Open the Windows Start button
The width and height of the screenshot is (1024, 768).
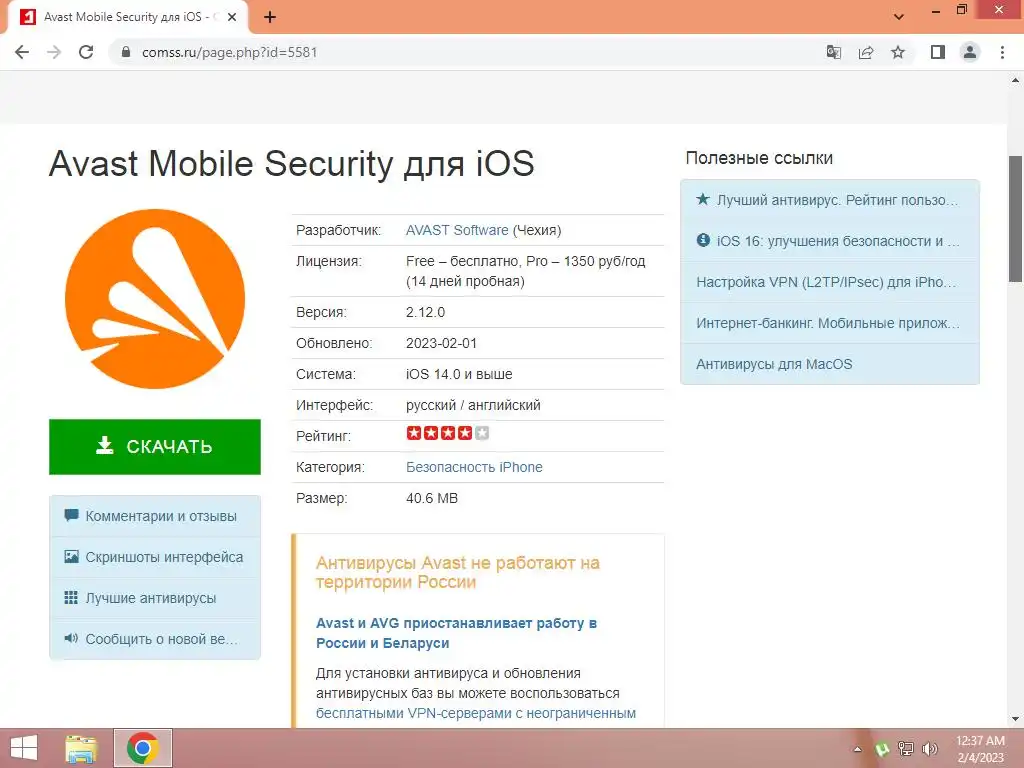(24, 748)
